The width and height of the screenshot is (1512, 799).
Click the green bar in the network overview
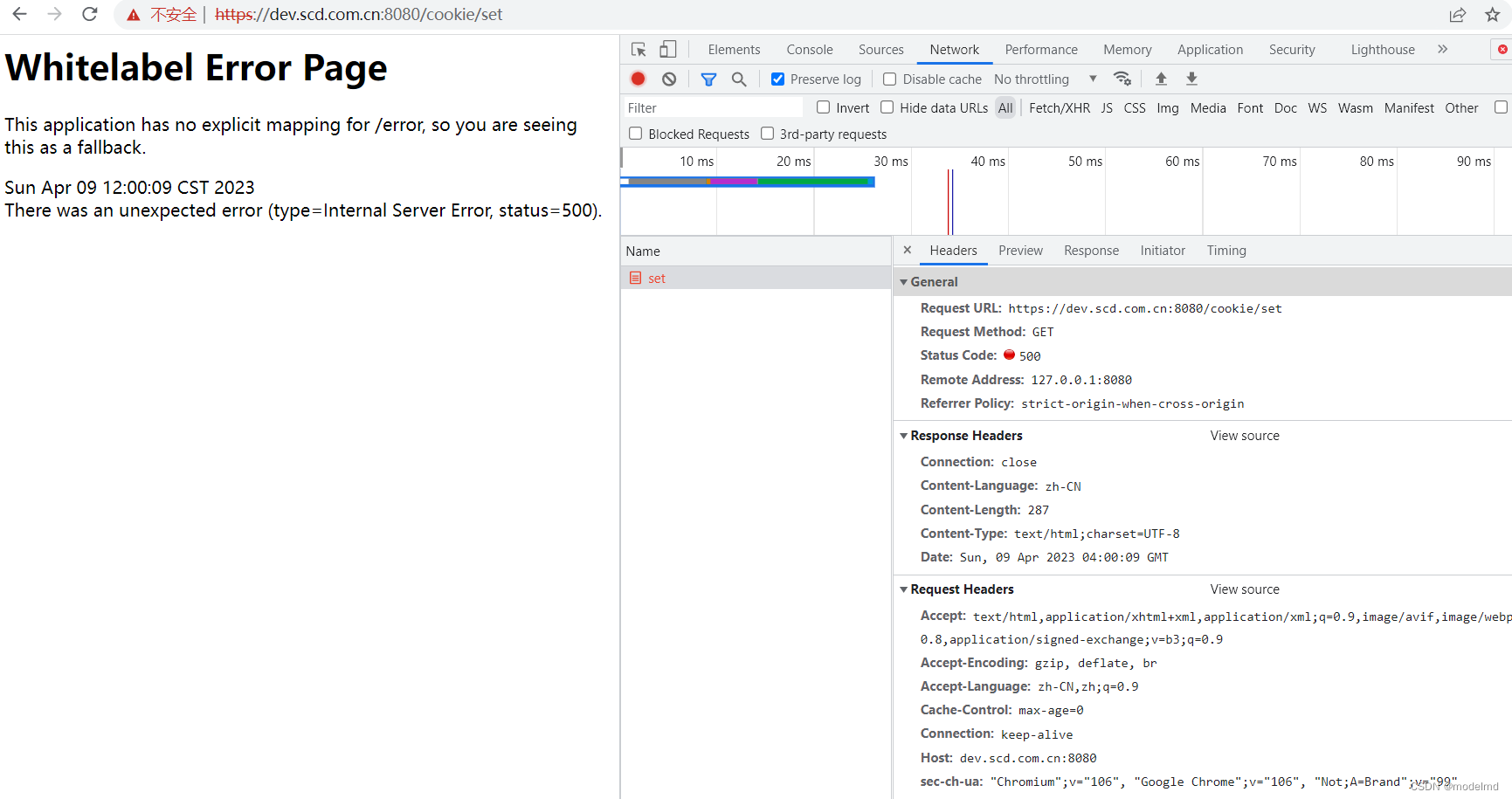814,182
